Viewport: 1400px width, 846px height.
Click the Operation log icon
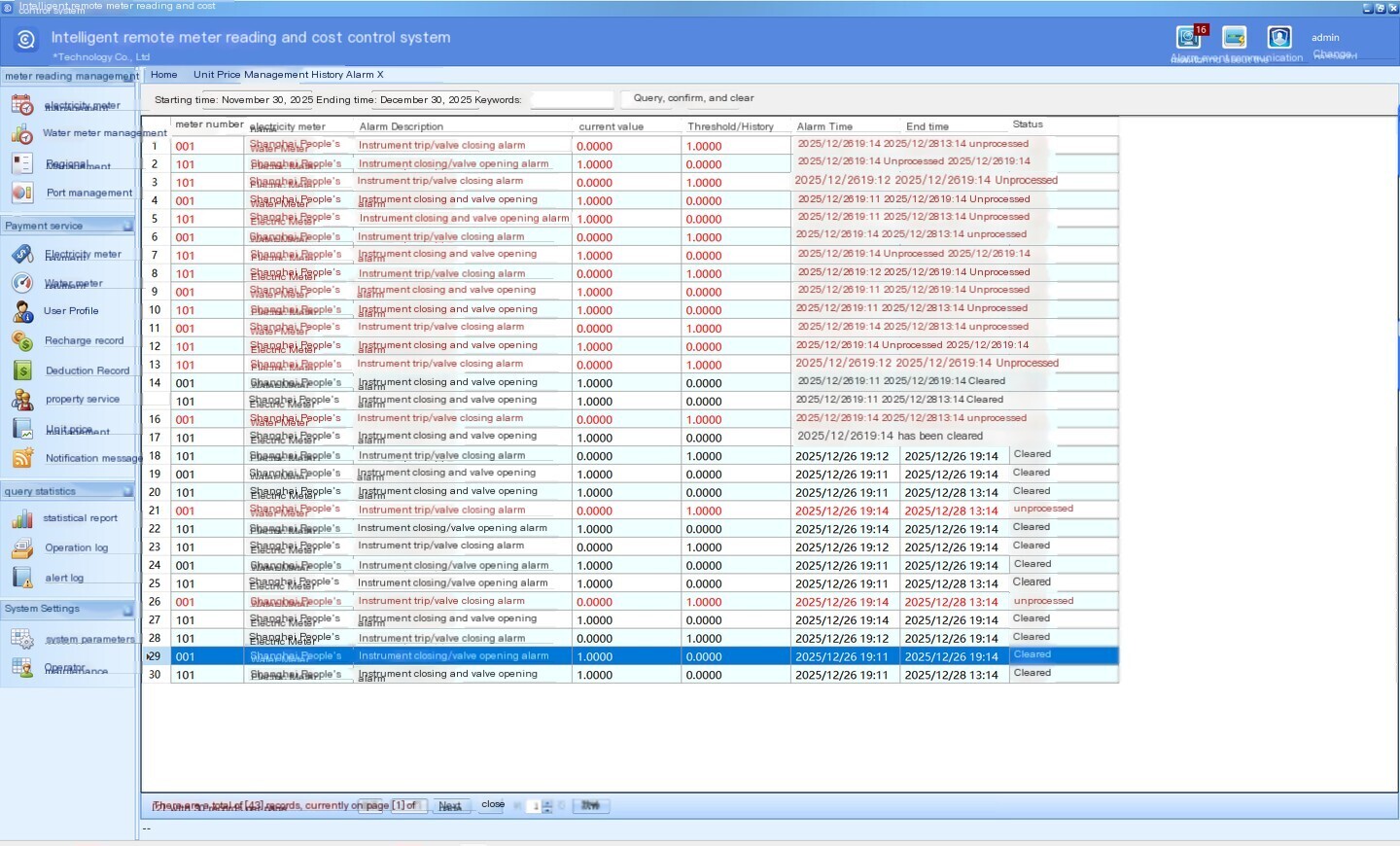(x=21, y=548)
